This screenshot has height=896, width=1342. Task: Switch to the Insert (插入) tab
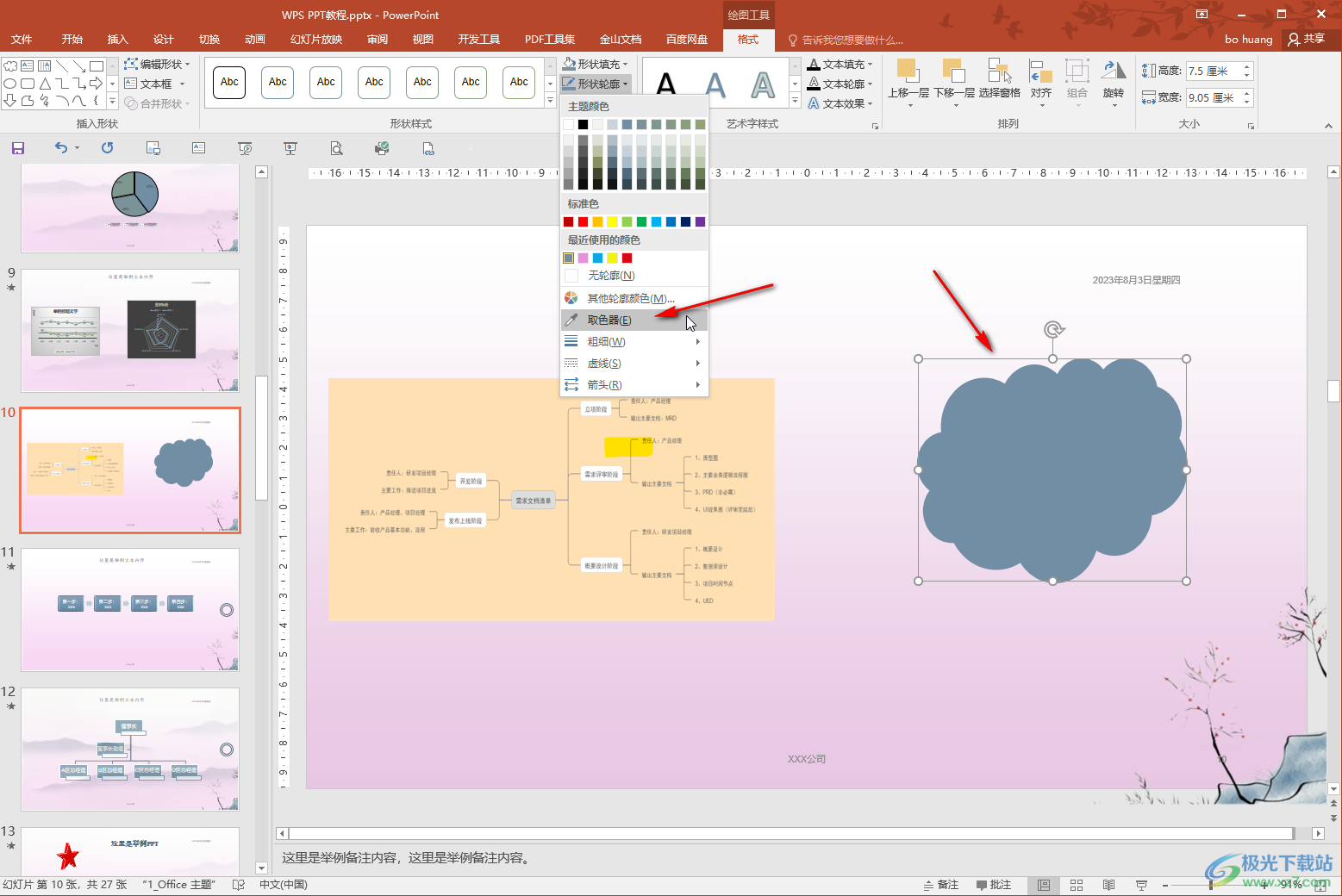[117, 39]
